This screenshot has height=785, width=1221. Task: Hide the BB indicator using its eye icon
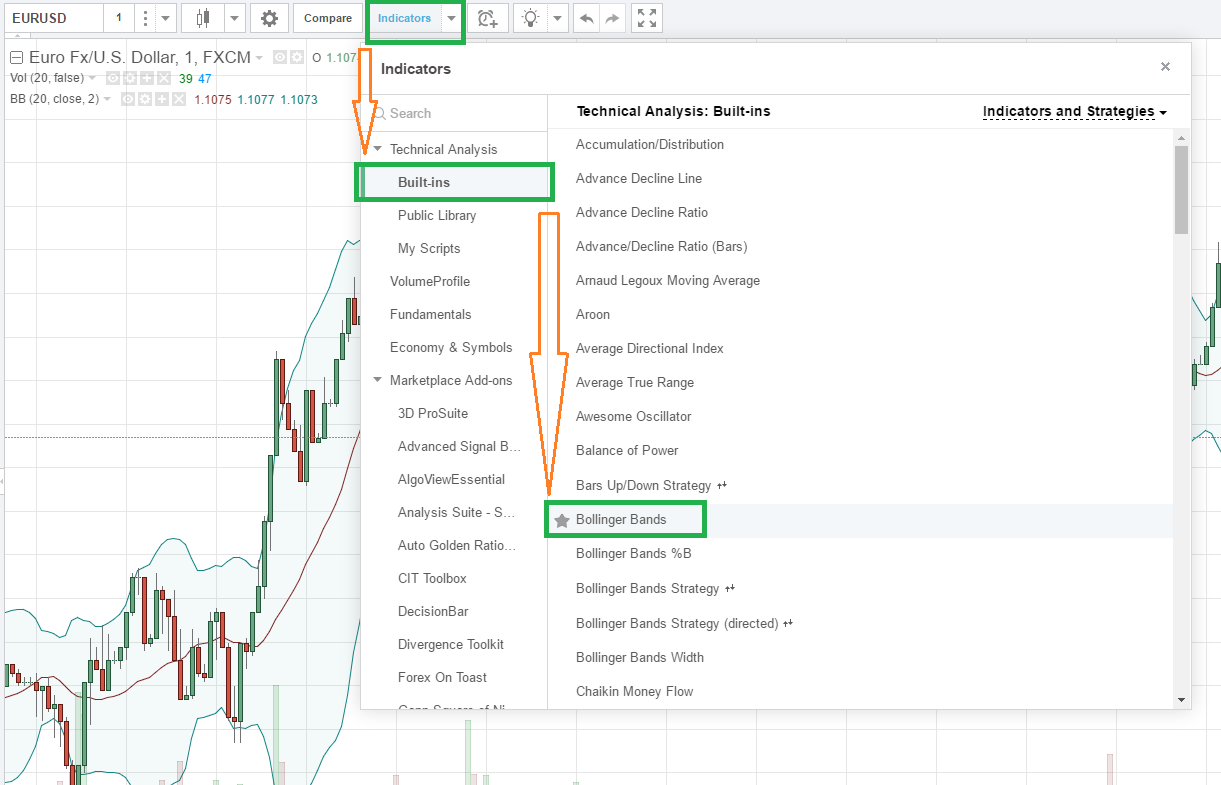point(127,99)
